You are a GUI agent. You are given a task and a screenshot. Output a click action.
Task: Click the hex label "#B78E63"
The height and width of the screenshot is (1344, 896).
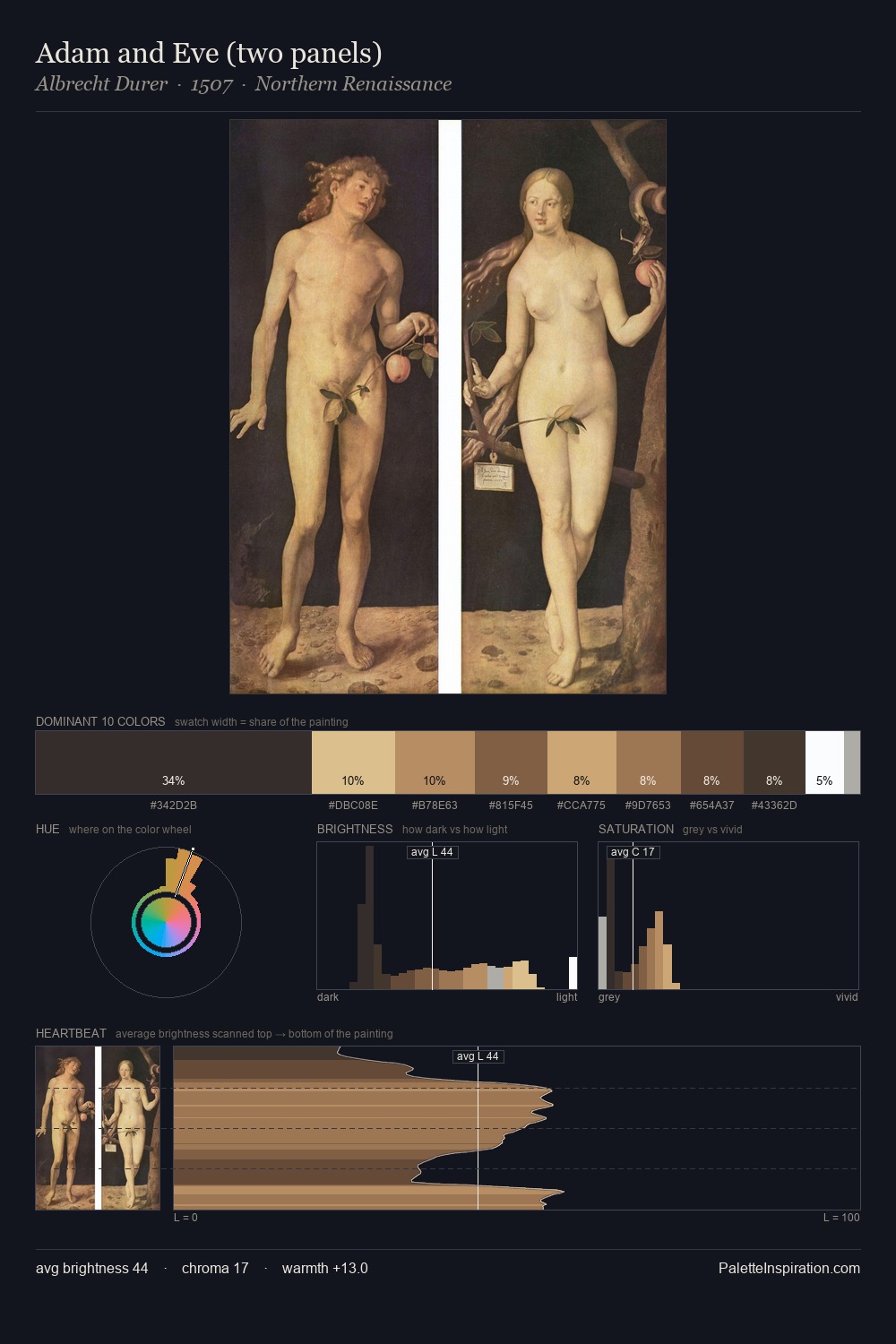435,805
